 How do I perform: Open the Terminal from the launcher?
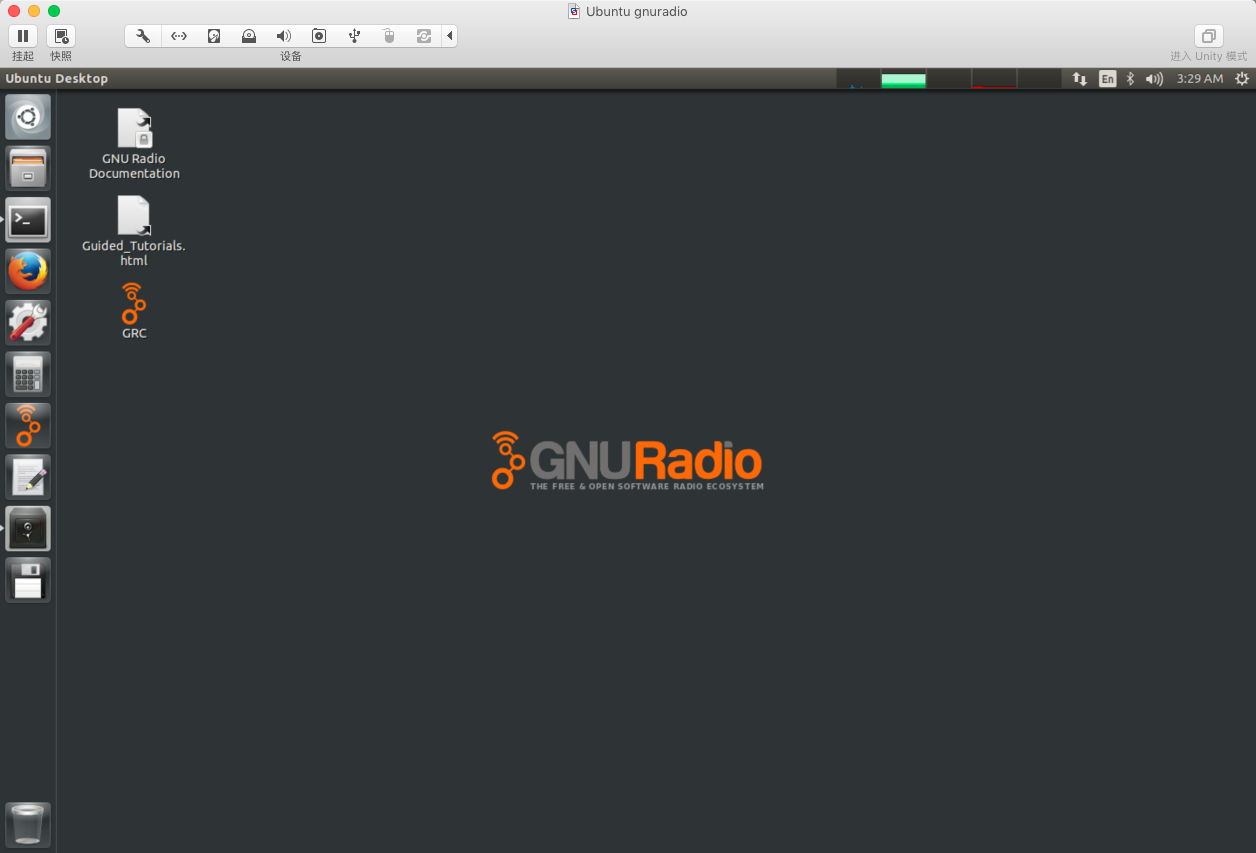(28, 220)
